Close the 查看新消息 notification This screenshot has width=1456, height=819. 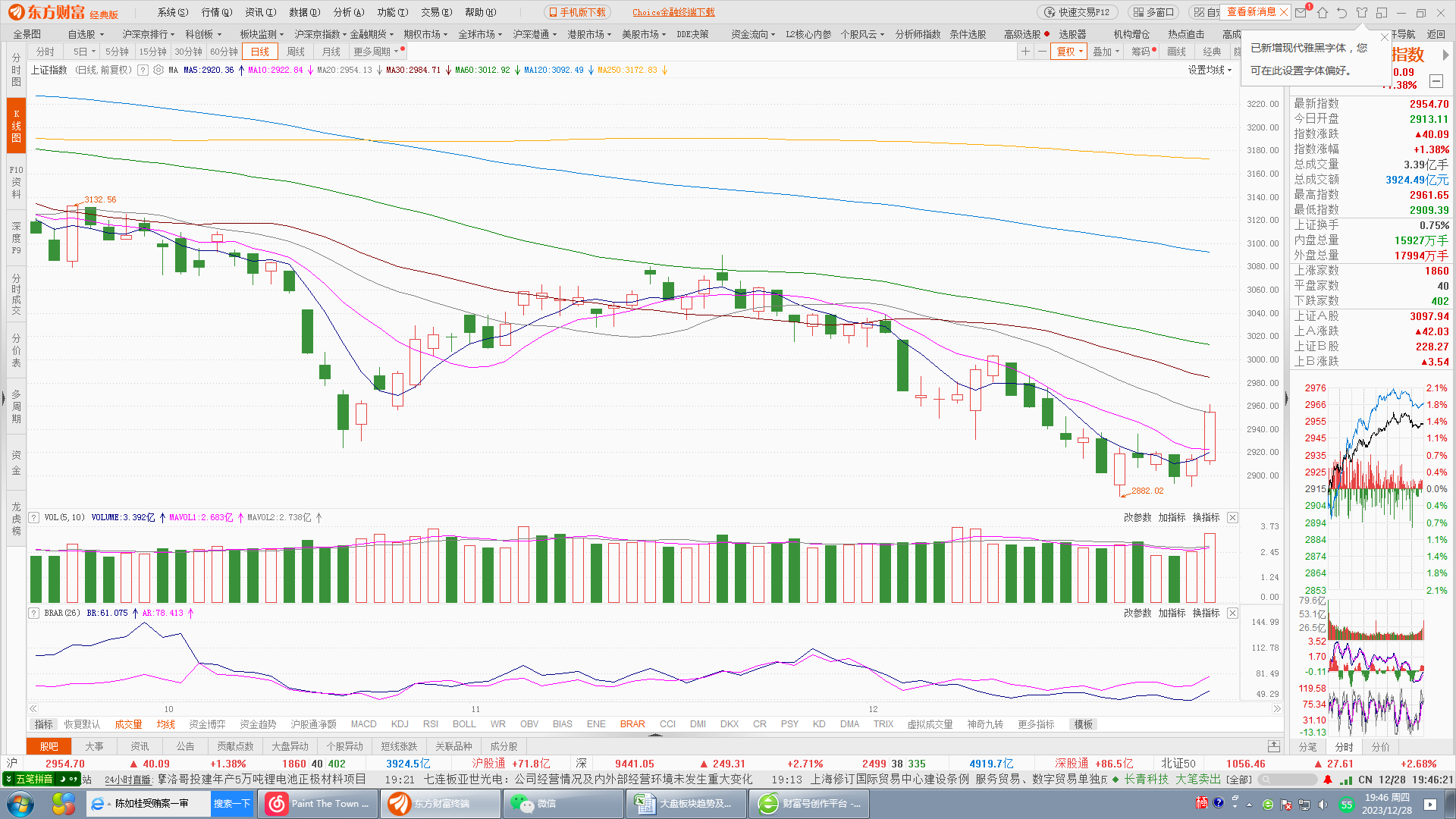pyautogui.click(x=1284, y=12)
